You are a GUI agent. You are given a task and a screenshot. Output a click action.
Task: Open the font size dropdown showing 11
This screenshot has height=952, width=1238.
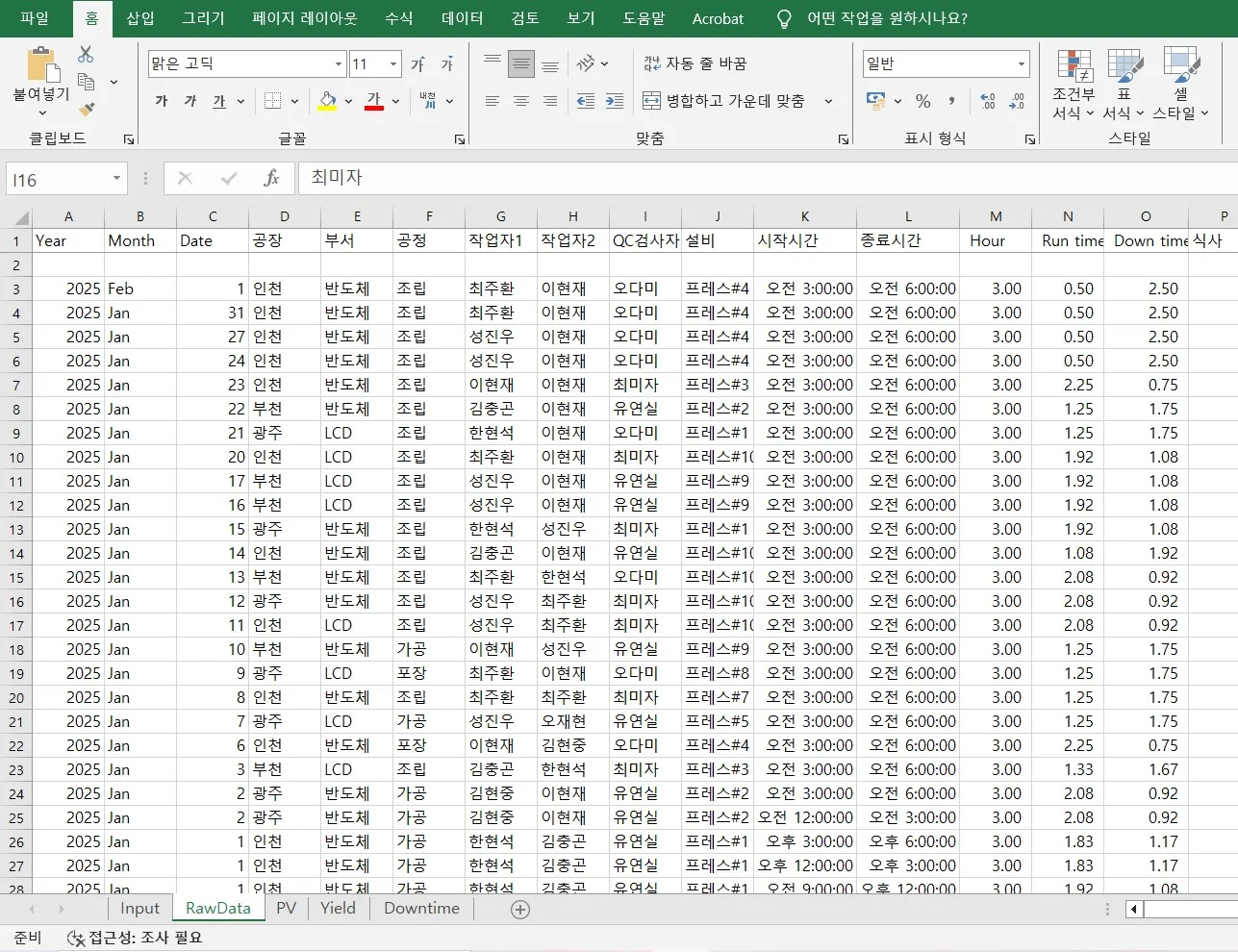pos(393,64)
